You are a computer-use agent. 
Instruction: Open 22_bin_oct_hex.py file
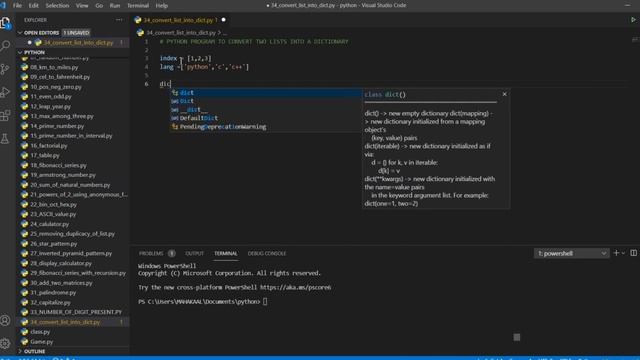(x=53, y=204)
